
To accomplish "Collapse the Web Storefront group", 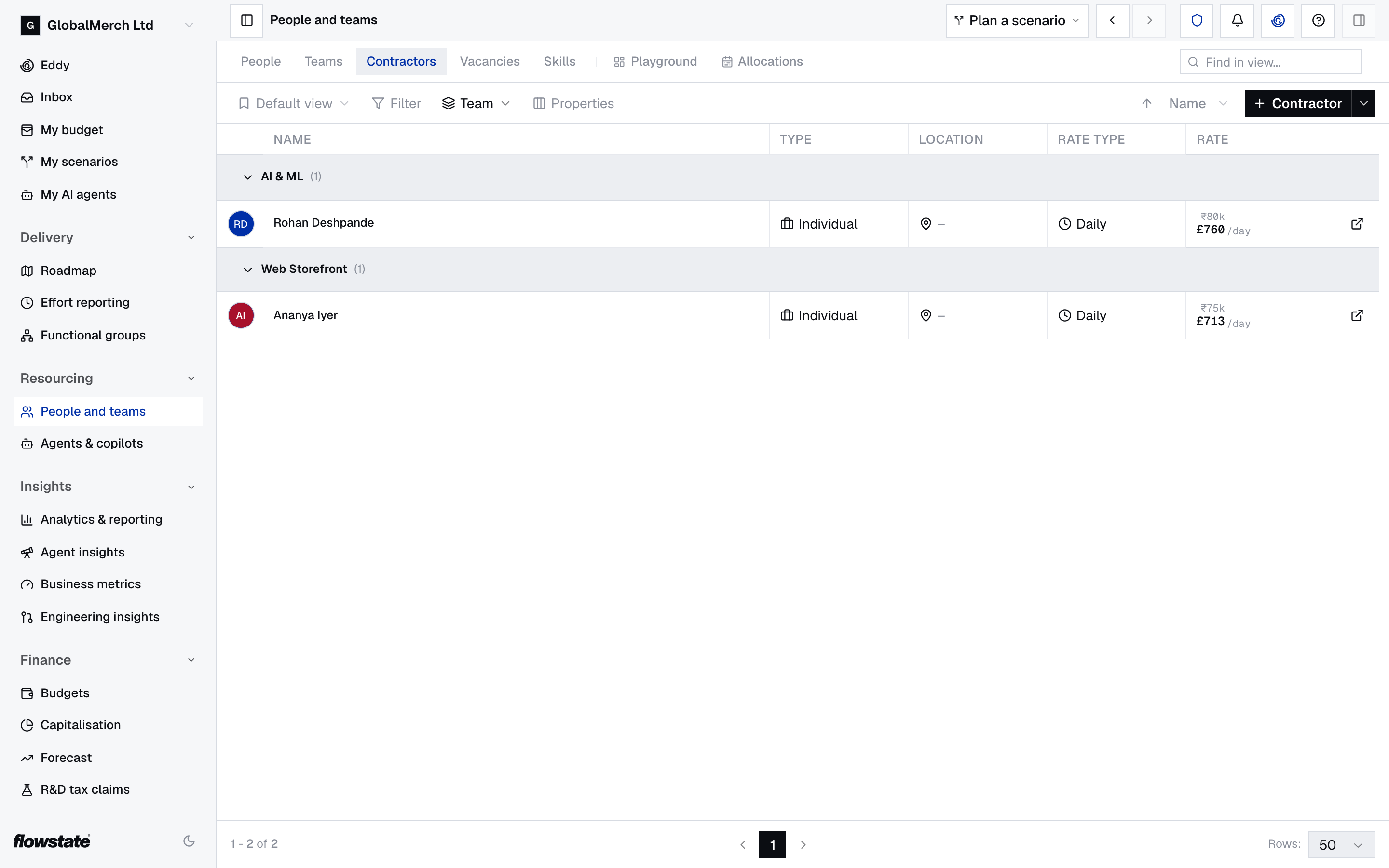I will [247, 269].
